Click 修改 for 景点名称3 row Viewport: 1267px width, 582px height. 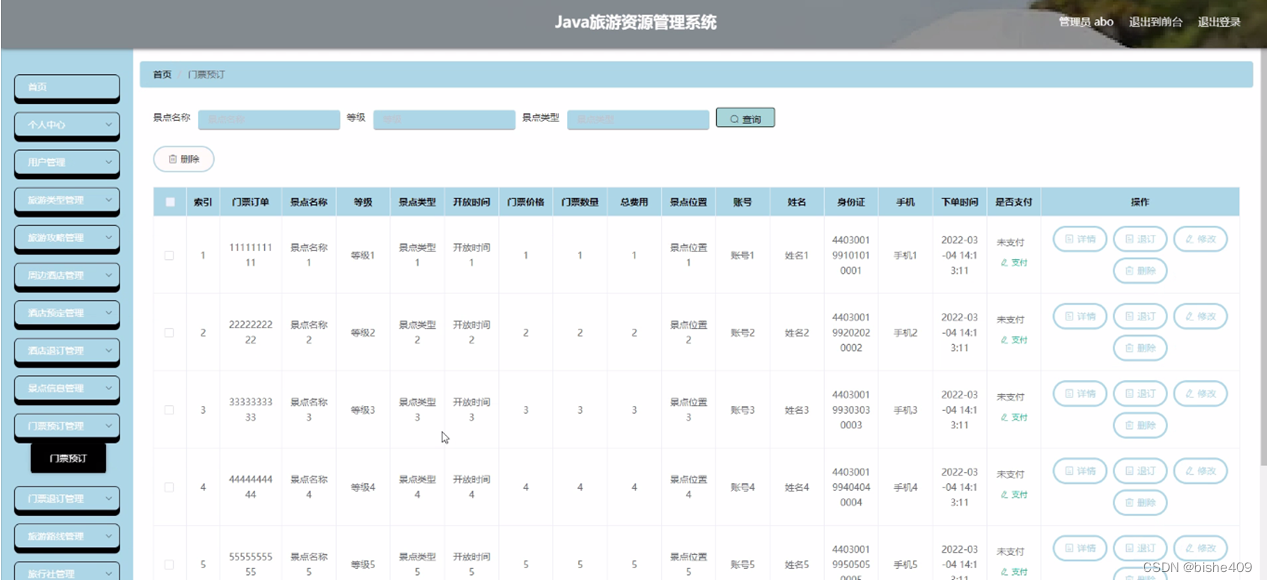pyautogui.click(x=1200, y=394)
